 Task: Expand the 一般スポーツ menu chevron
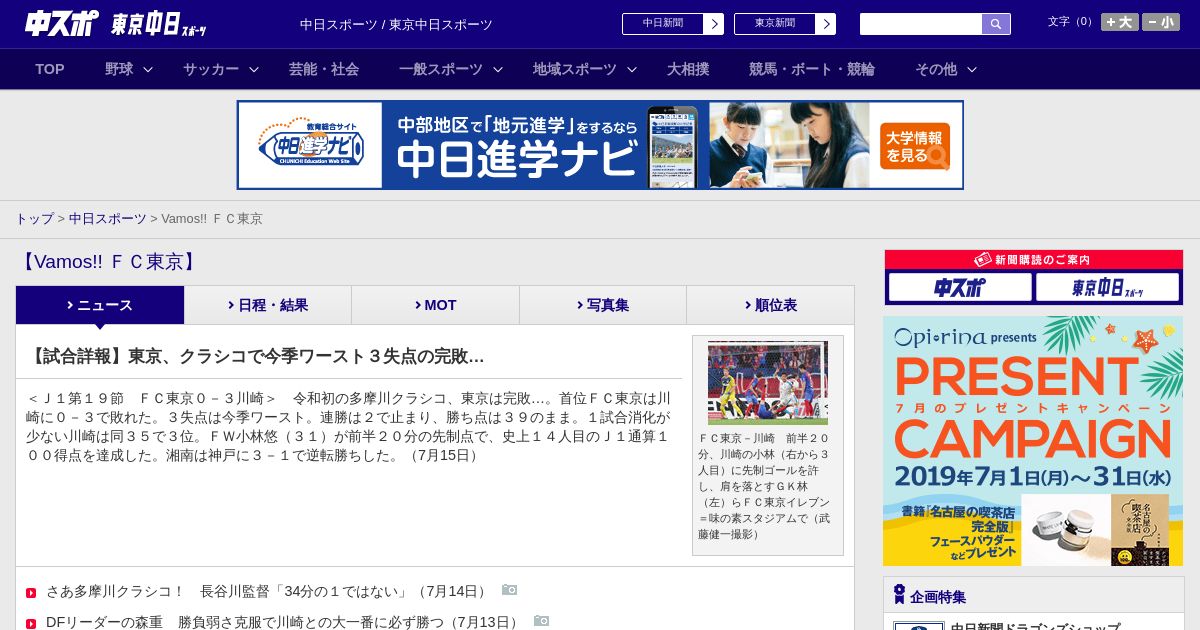click(498, 70)
